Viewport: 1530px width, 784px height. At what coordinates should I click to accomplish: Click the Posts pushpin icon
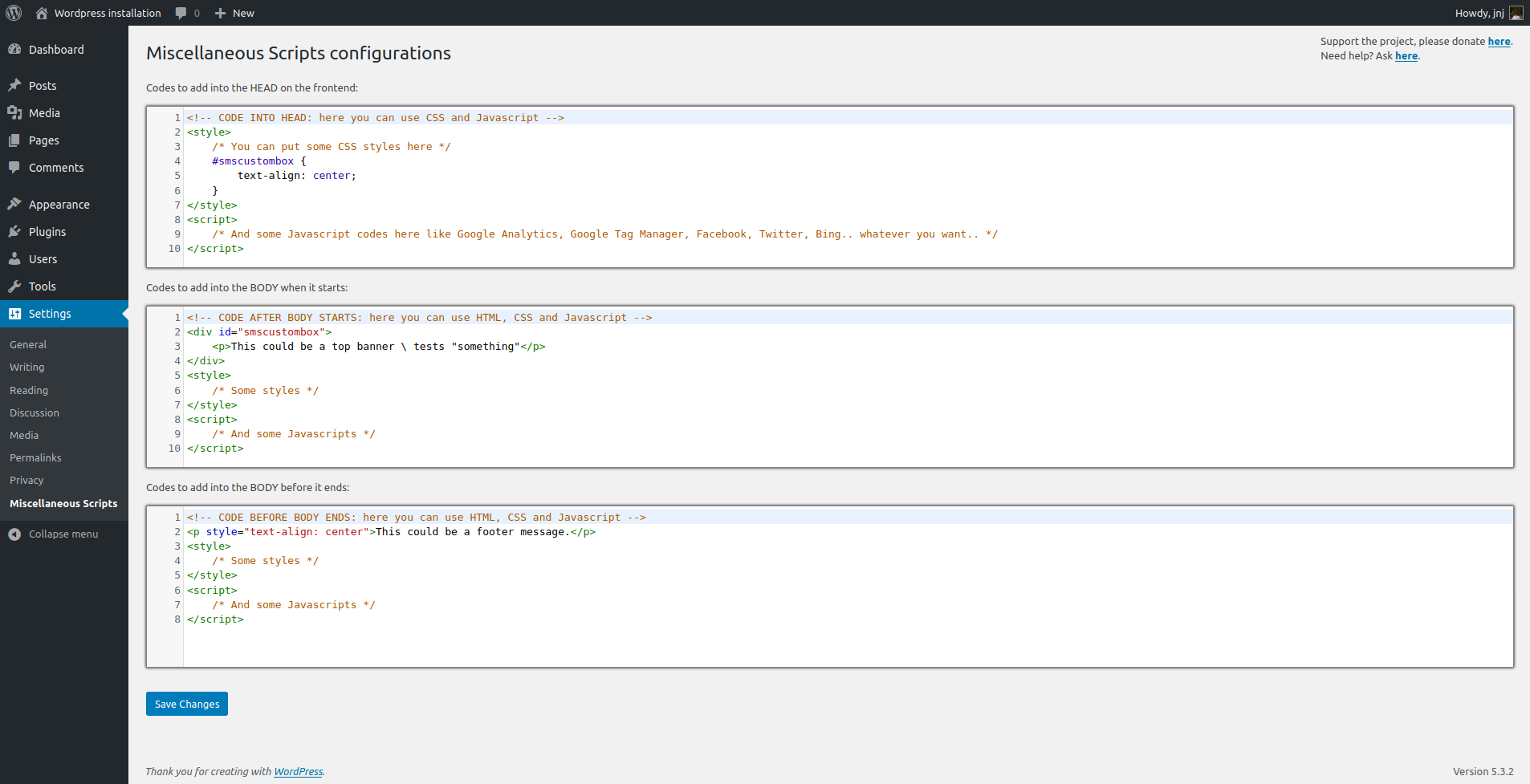click(x=14, y=85)
